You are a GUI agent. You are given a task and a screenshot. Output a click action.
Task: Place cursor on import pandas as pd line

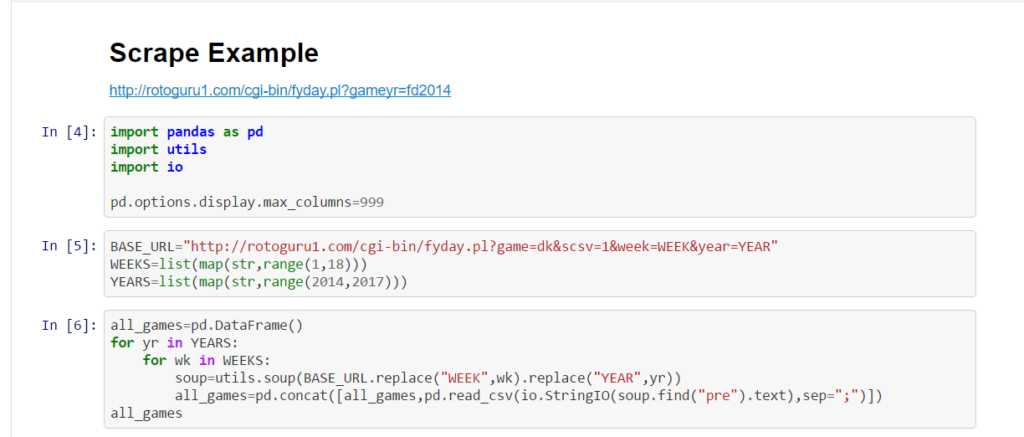[x=187, y=132]
